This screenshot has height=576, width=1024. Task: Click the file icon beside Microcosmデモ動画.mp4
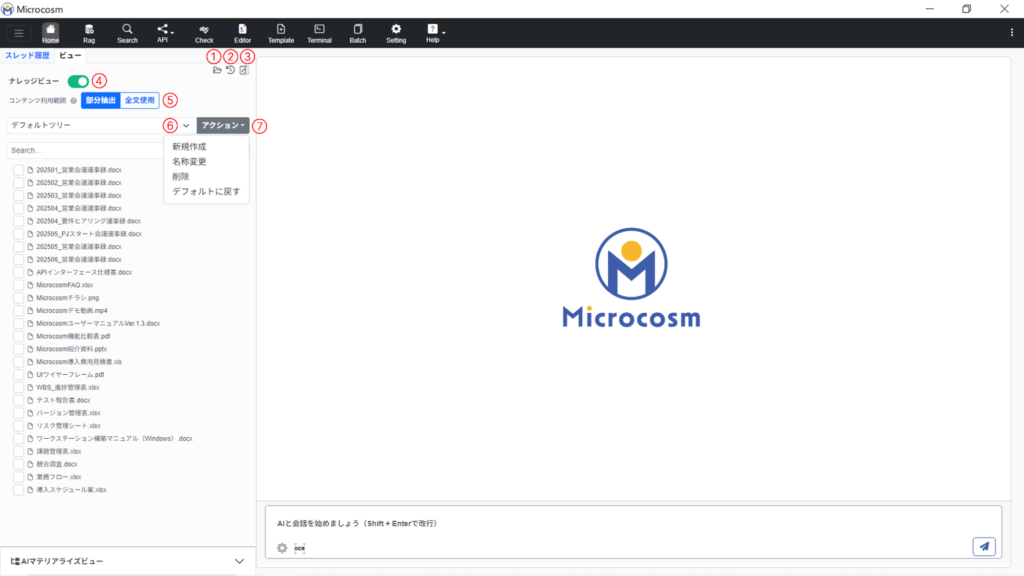point(30,311)
